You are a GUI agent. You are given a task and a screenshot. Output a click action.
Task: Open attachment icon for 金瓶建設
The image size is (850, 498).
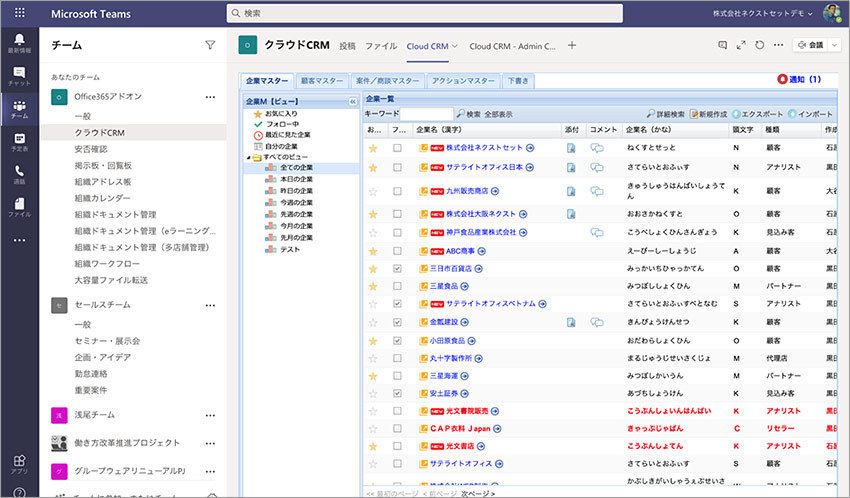pyautogui.click(x=571, y=322)
